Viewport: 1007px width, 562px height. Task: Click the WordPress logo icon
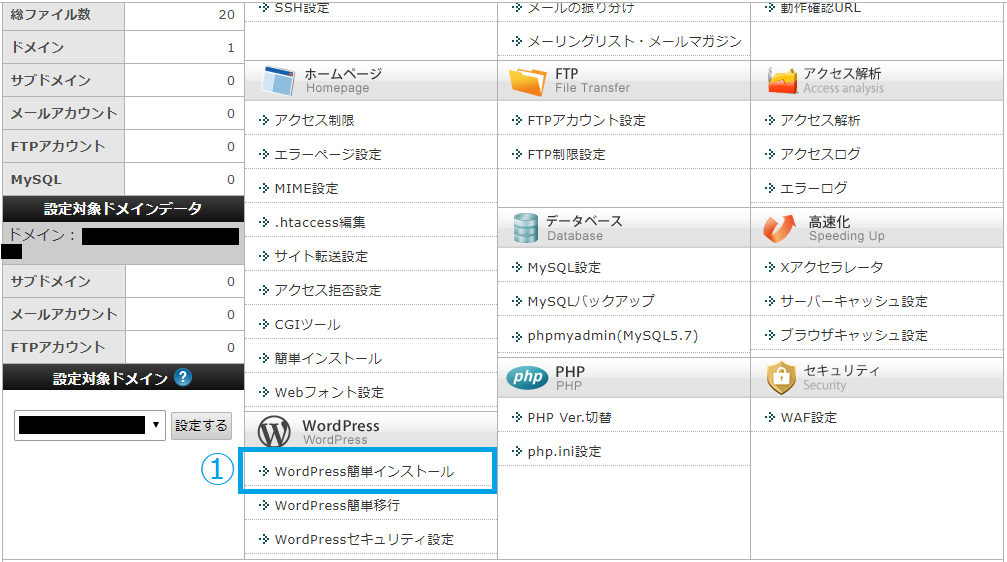274,431
